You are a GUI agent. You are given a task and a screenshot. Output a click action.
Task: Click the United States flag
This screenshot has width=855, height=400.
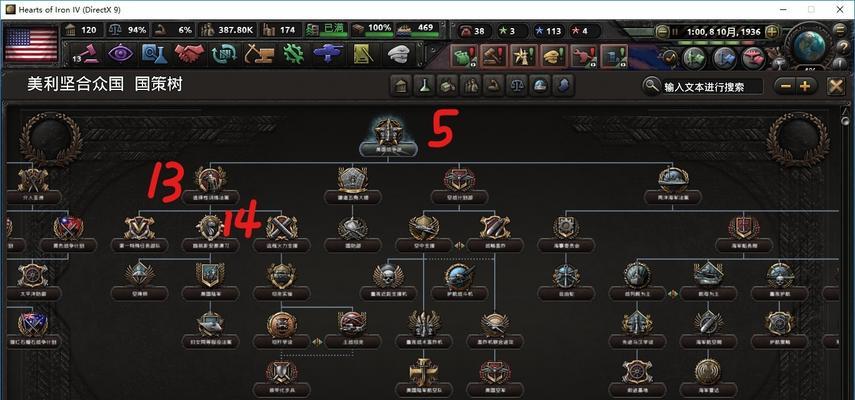pos(31,45)
